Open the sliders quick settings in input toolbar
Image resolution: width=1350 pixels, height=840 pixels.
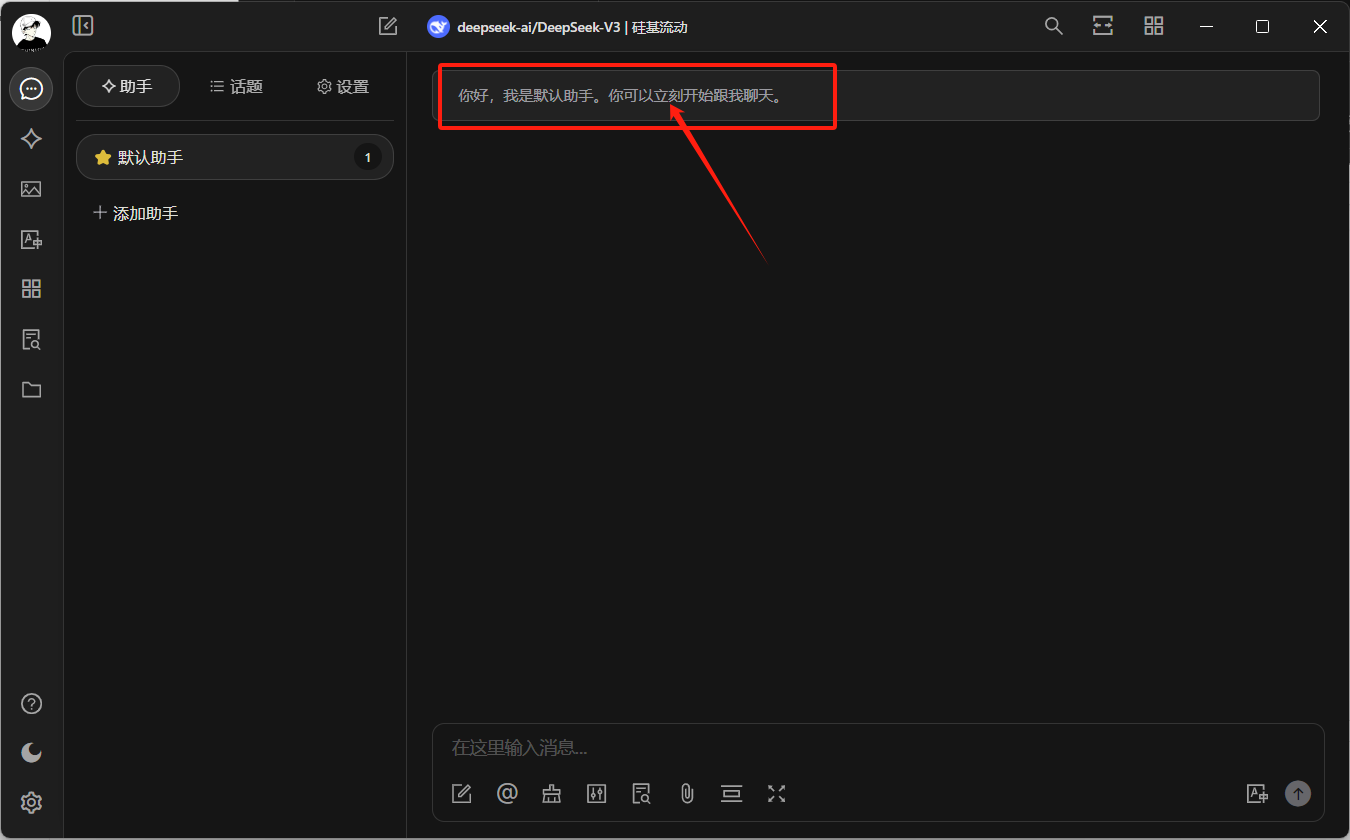(597, 793)
